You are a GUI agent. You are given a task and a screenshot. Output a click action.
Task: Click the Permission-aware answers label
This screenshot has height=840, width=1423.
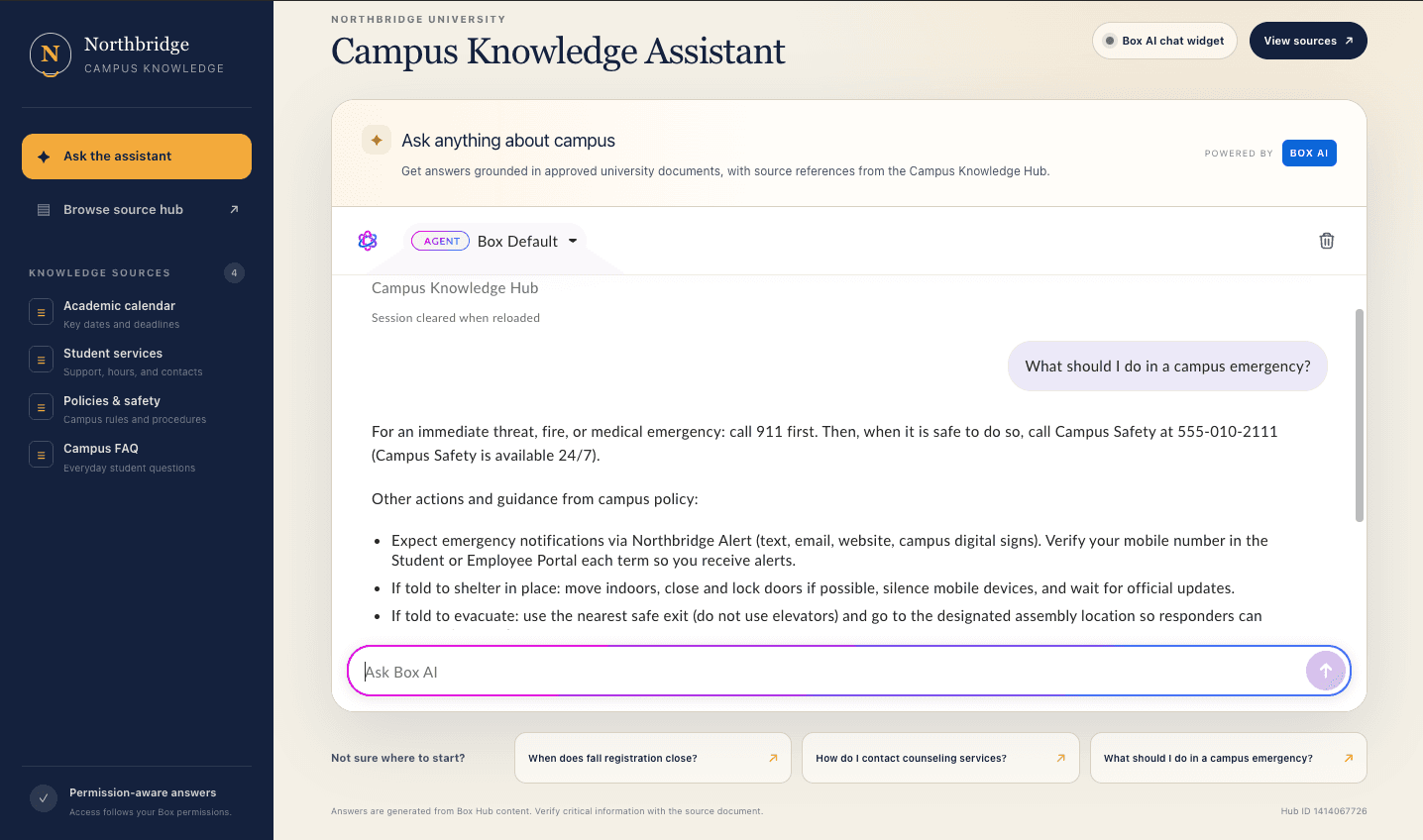pyautogui.click(x=143, y=792)
